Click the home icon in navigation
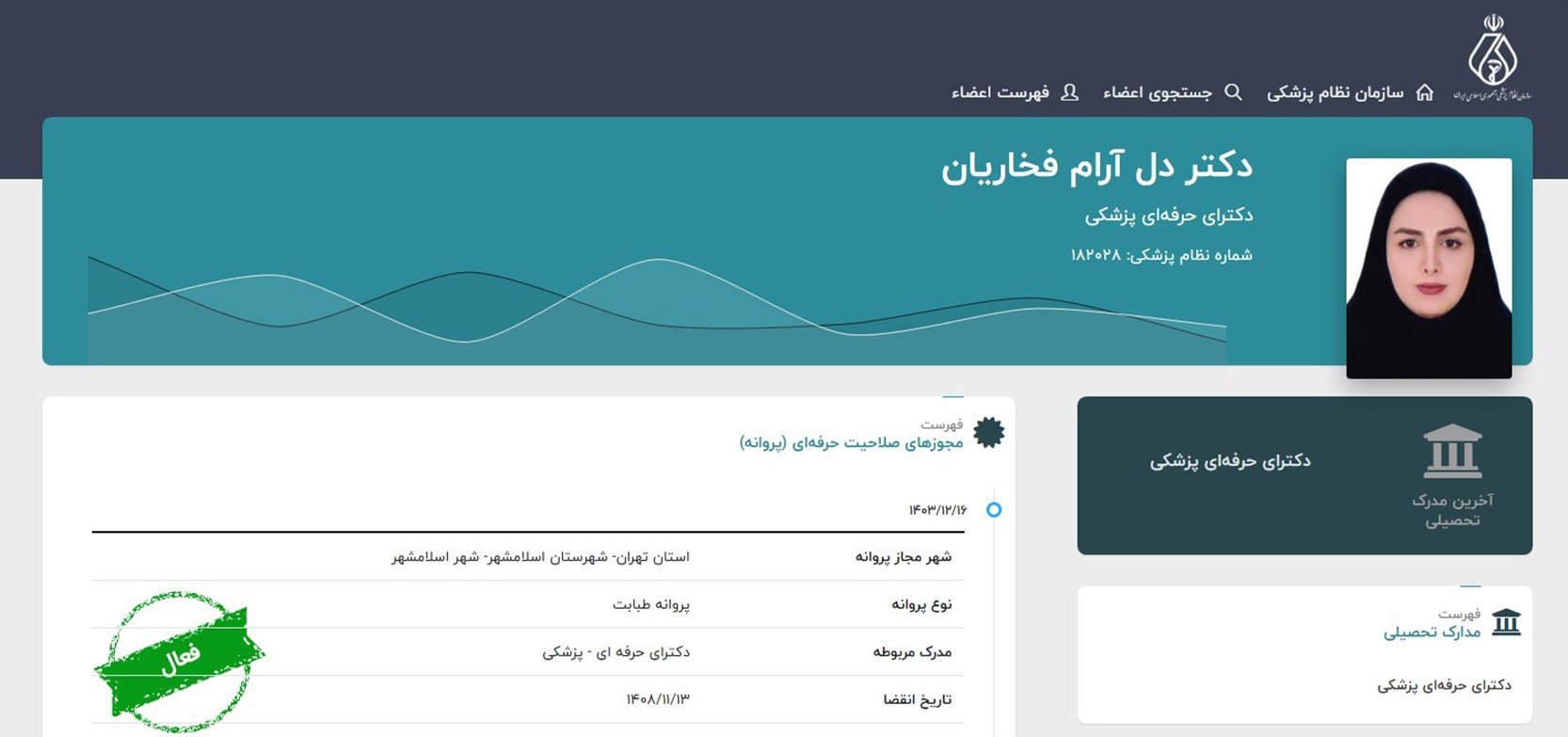This screenshot has height=737, width=1568. pos(1425,92)
